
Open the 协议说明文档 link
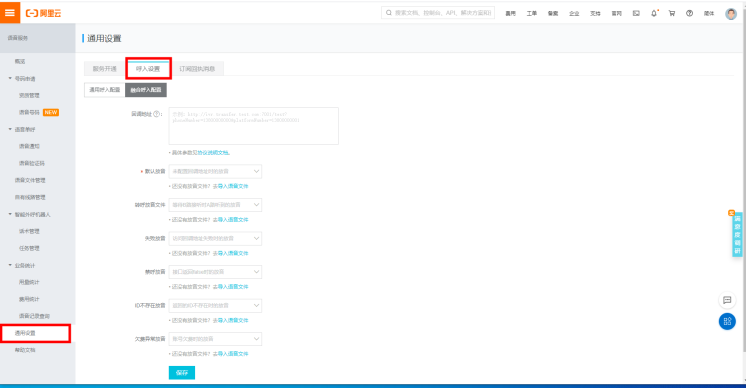tap(213, 153)
